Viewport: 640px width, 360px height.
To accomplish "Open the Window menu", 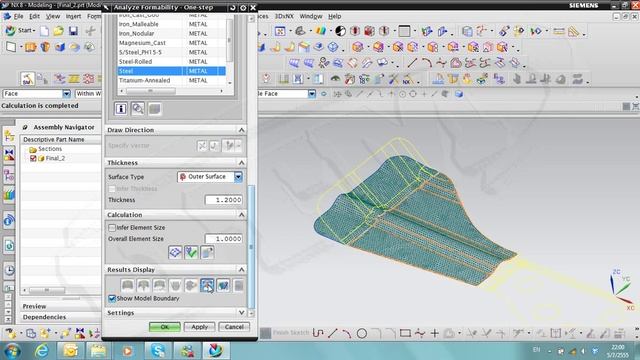I will point(311,16).
